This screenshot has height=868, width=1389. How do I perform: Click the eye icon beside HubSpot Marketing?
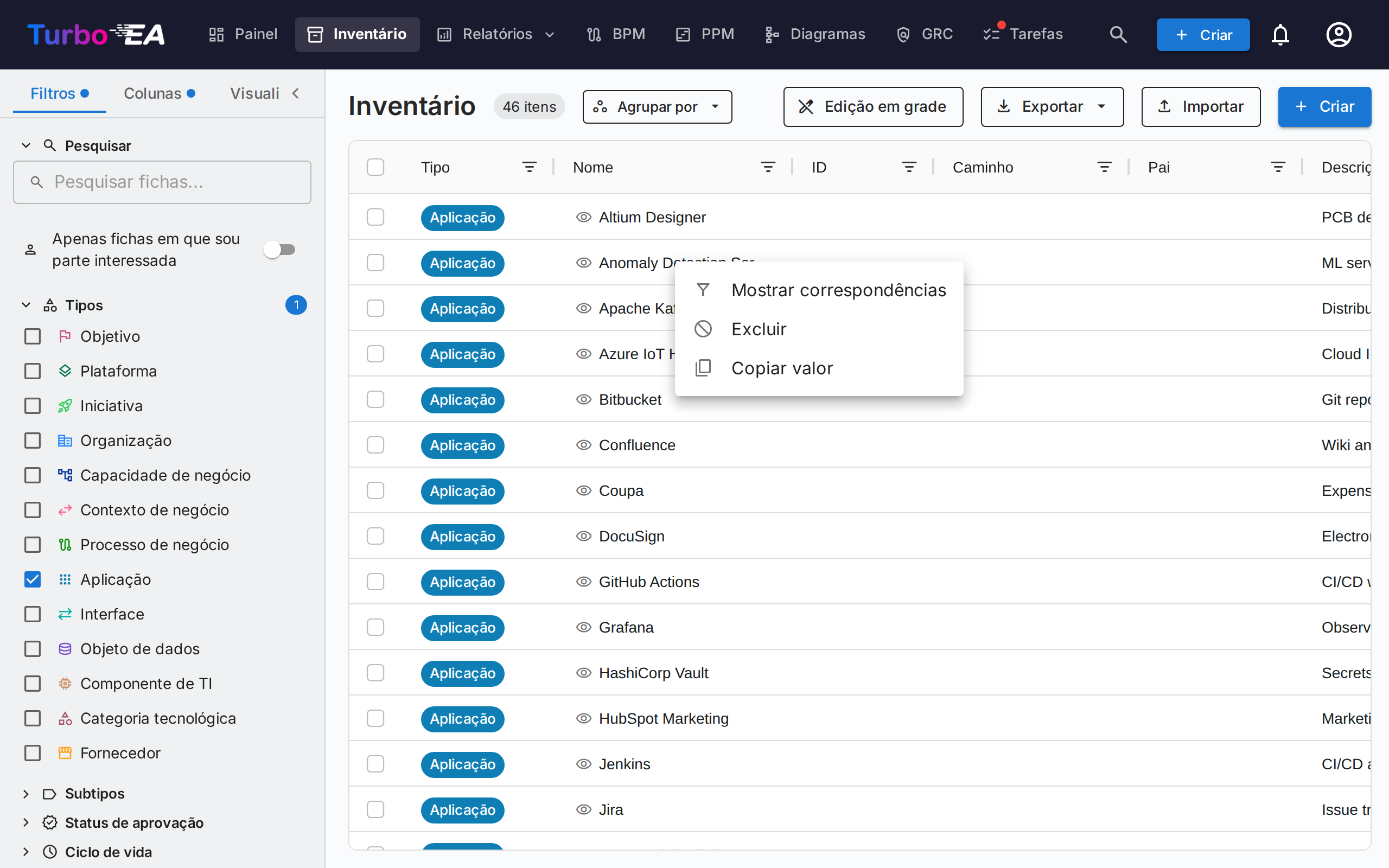pyautogui.click(x=584, y=719)
